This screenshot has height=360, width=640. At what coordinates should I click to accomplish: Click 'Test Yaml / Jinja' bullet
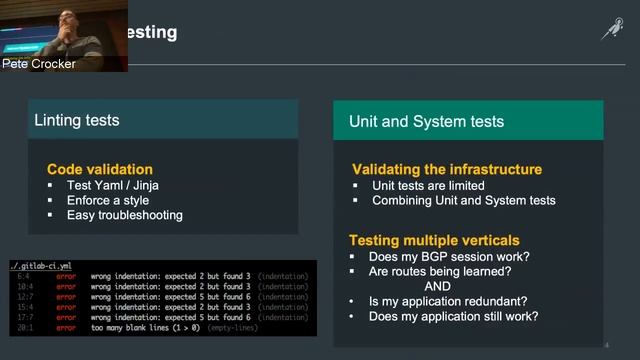tap(113, 185)
